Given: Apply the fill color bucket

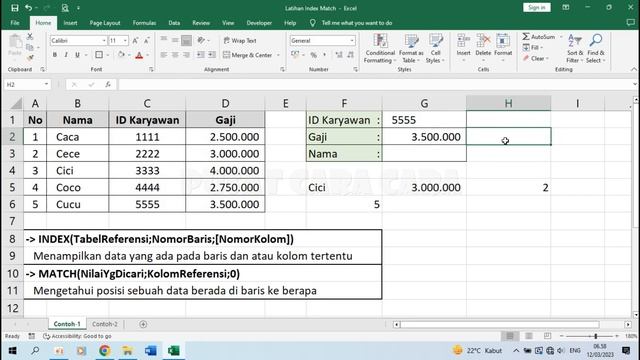Looking at the screenshot, I should pyautogui.click(x=121, y=55).
